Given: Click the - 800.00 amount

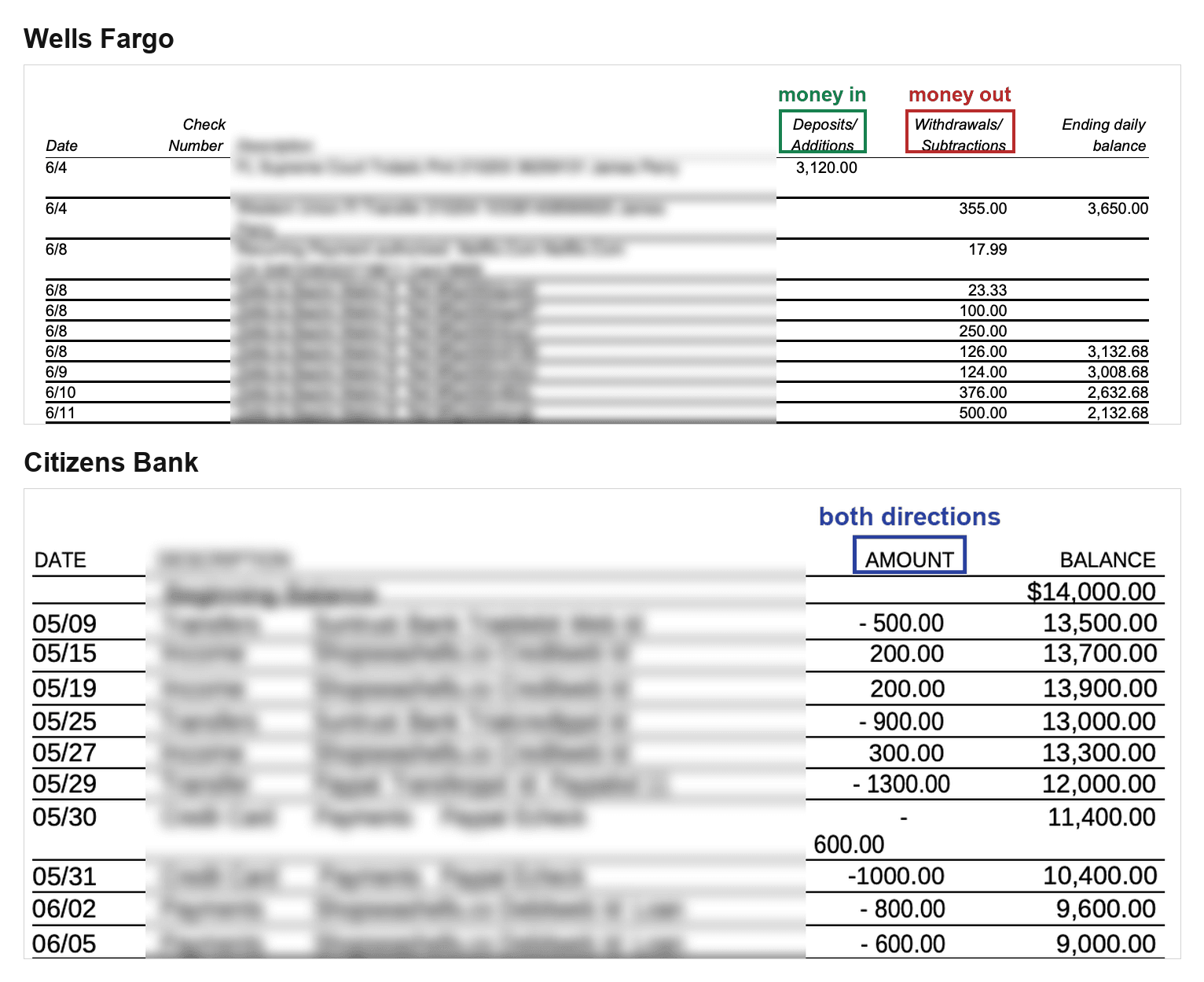Looking at the screenshot, I should pos(902,909).
